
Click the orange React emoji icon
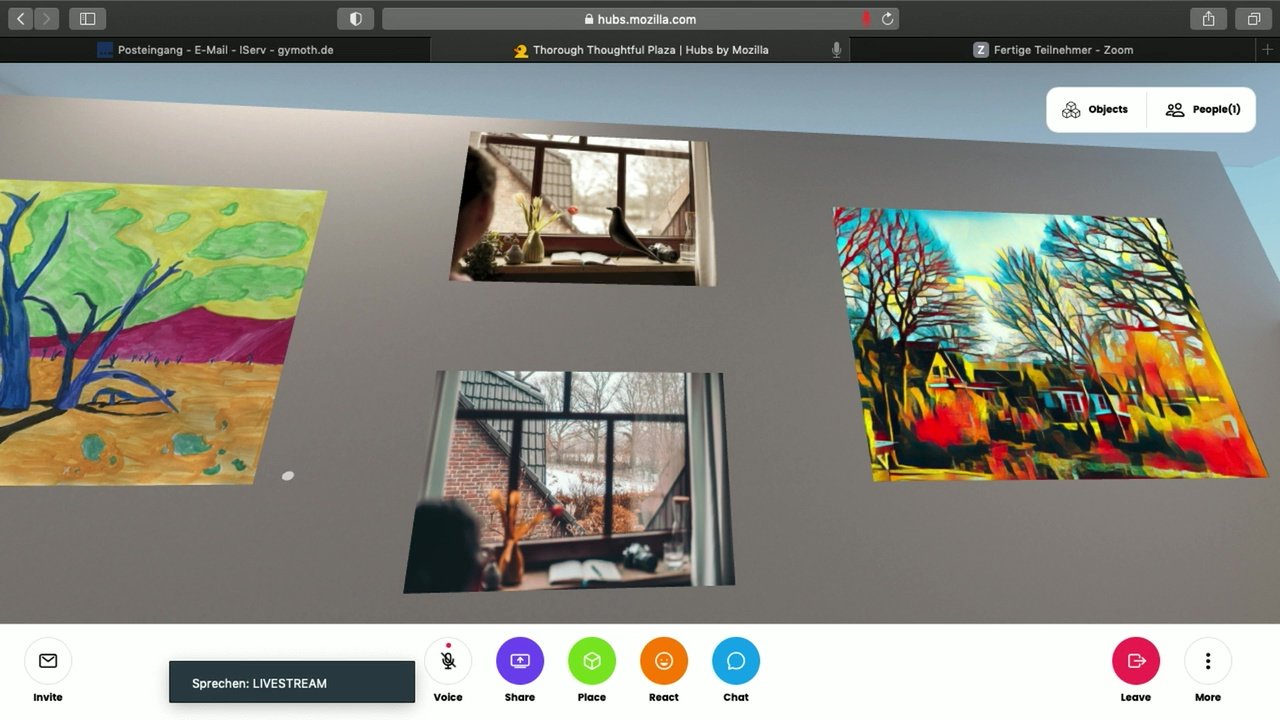point(664,661)
